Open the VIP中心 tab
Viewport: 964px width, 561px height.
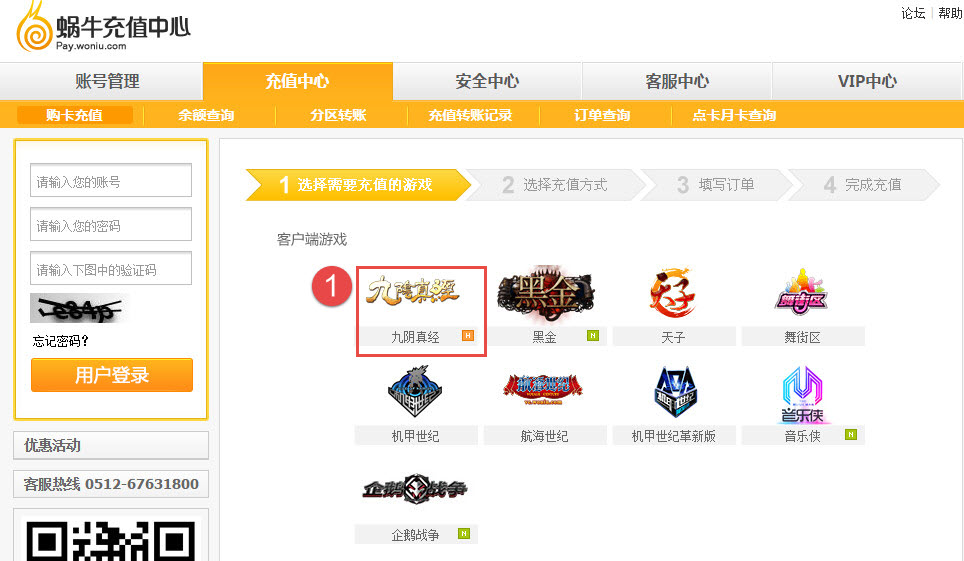coord(867,81)
